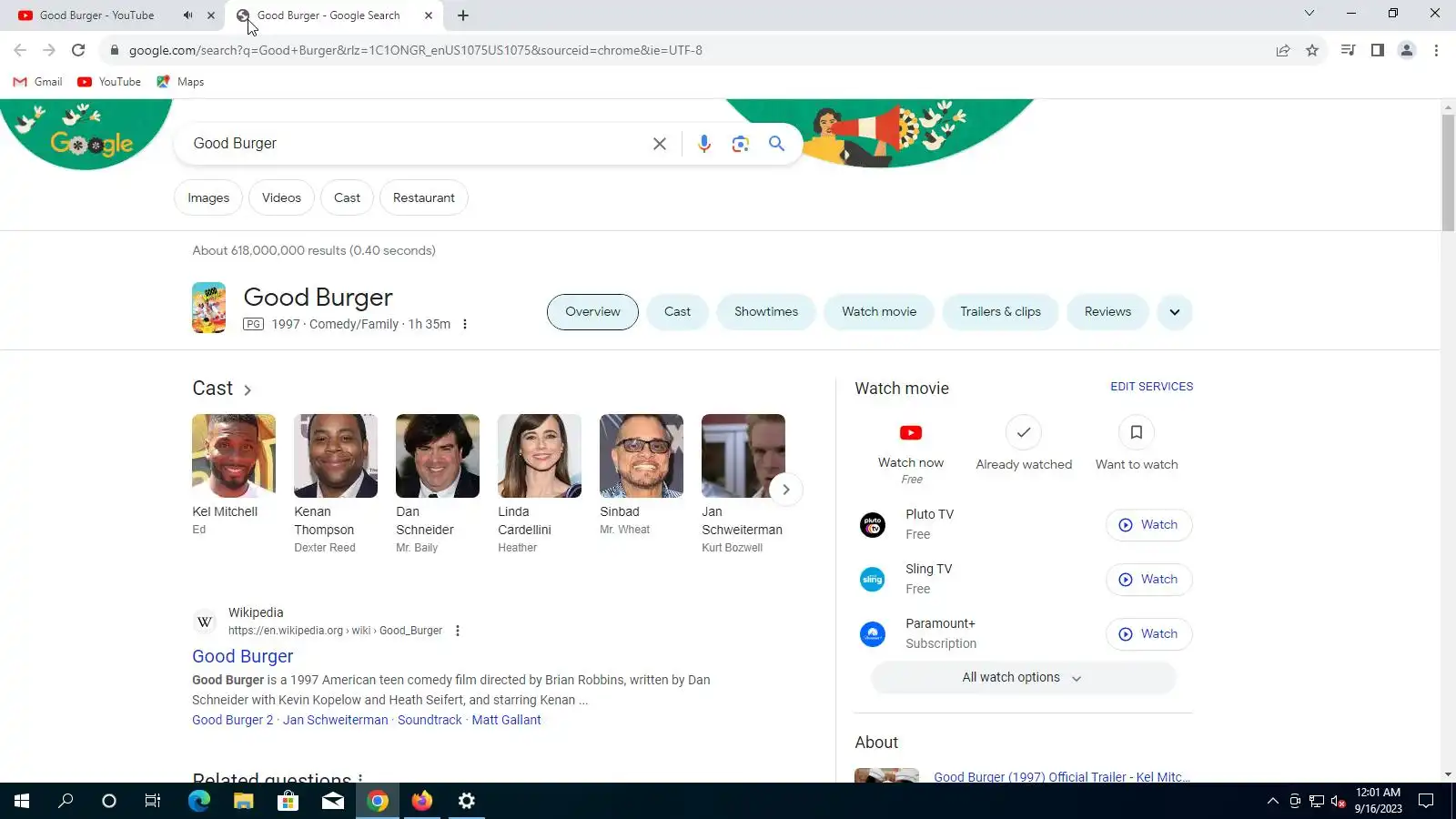Screen dimensions: 1456x819
Task: Open Gmail bookmark
Action: (37, 82)
